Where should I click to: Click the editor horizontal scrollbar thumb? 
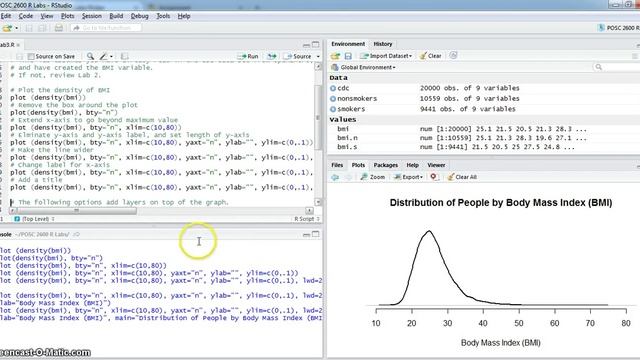(x=76, y=211)
